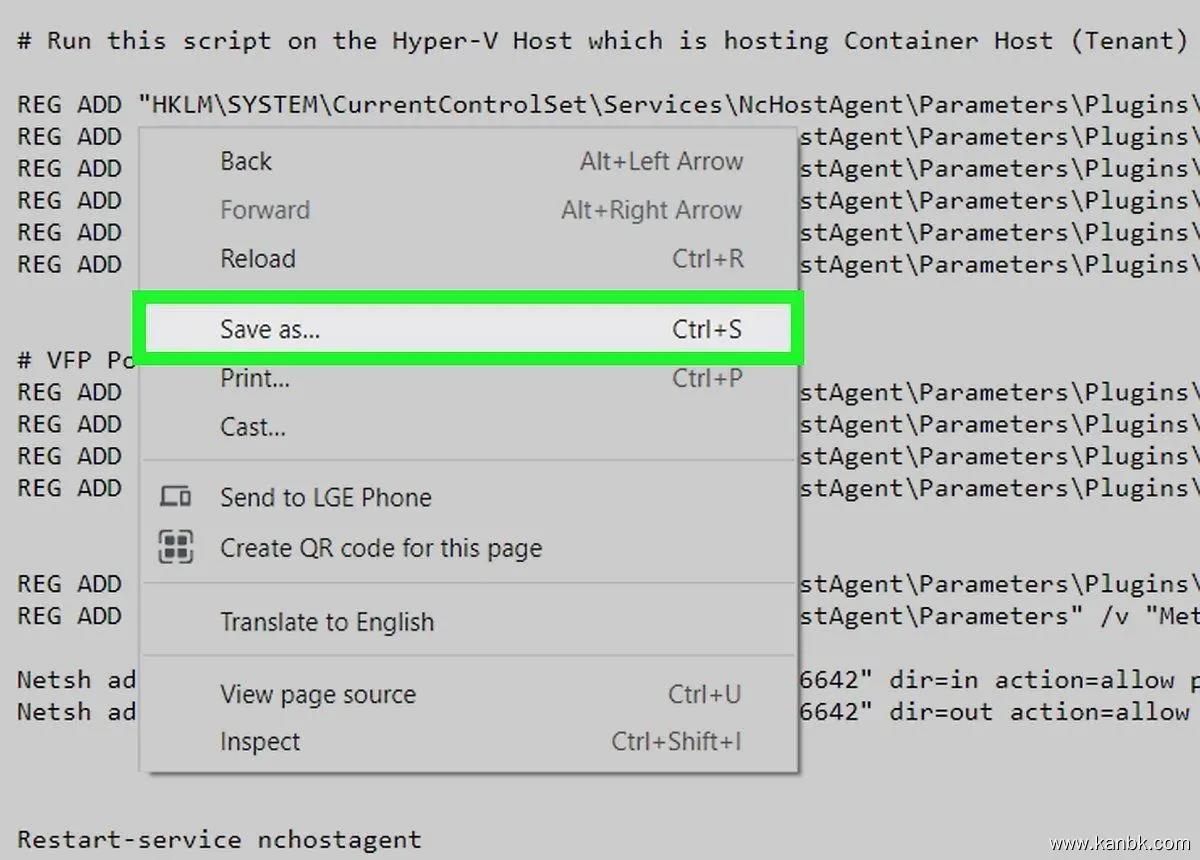Pick Translate to English
The height and width of the screenshot is (860, 1200).
327,622
